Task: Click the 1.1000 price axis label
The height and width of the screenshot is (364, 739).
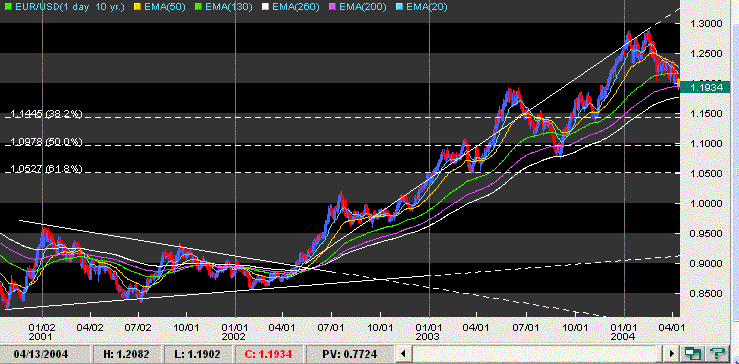Action: pyautogui.click(x=706, y=144)
